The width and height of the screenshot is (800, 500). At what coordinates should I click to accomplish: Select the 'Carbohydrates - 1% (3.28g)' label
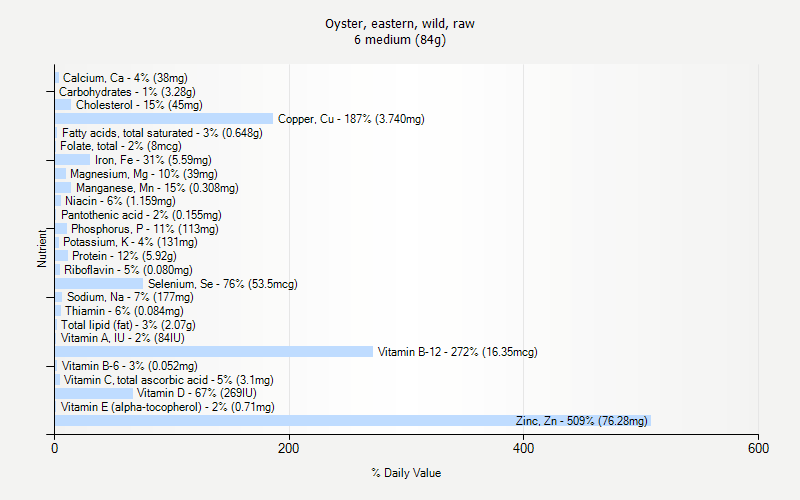[x=127, y=92]
